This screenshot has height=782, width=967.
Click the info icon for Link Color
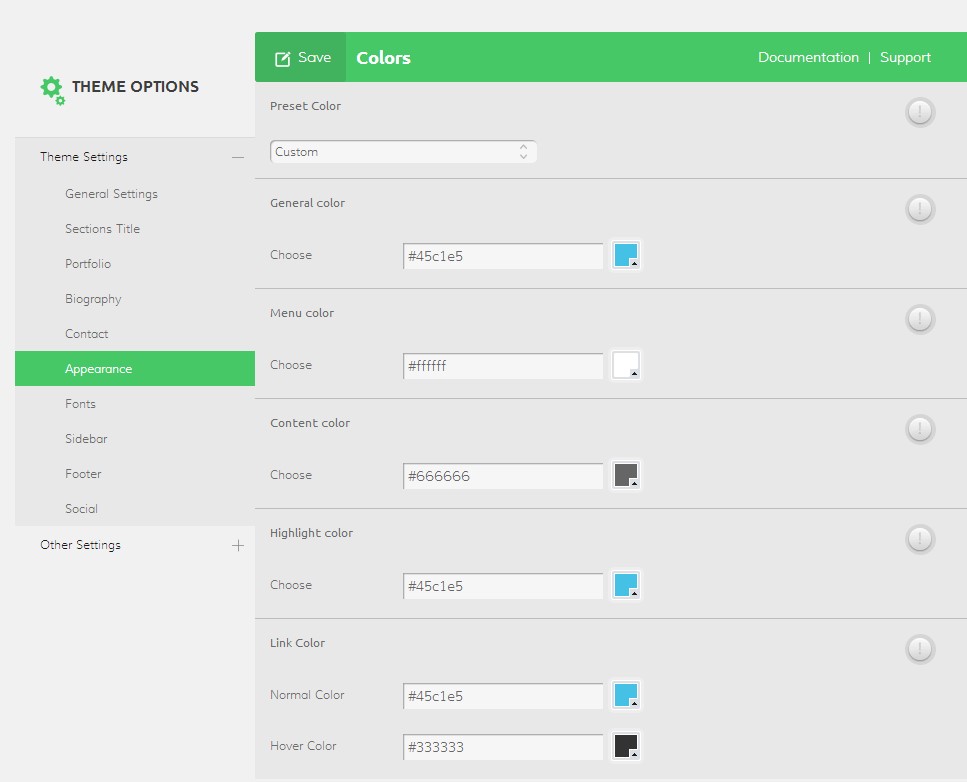pyautogui.click(x=920, y=649)
